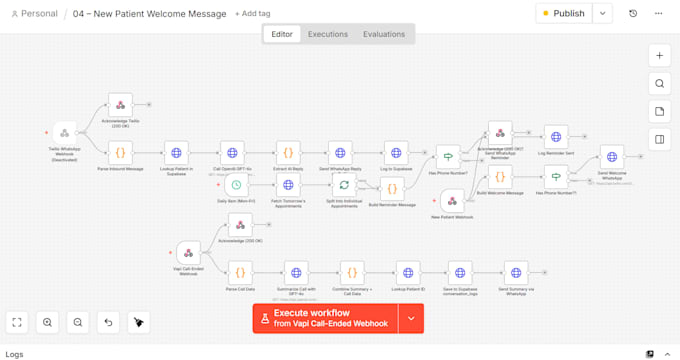Open the Twilio WhatsApp Webhook trigger node

65,133
